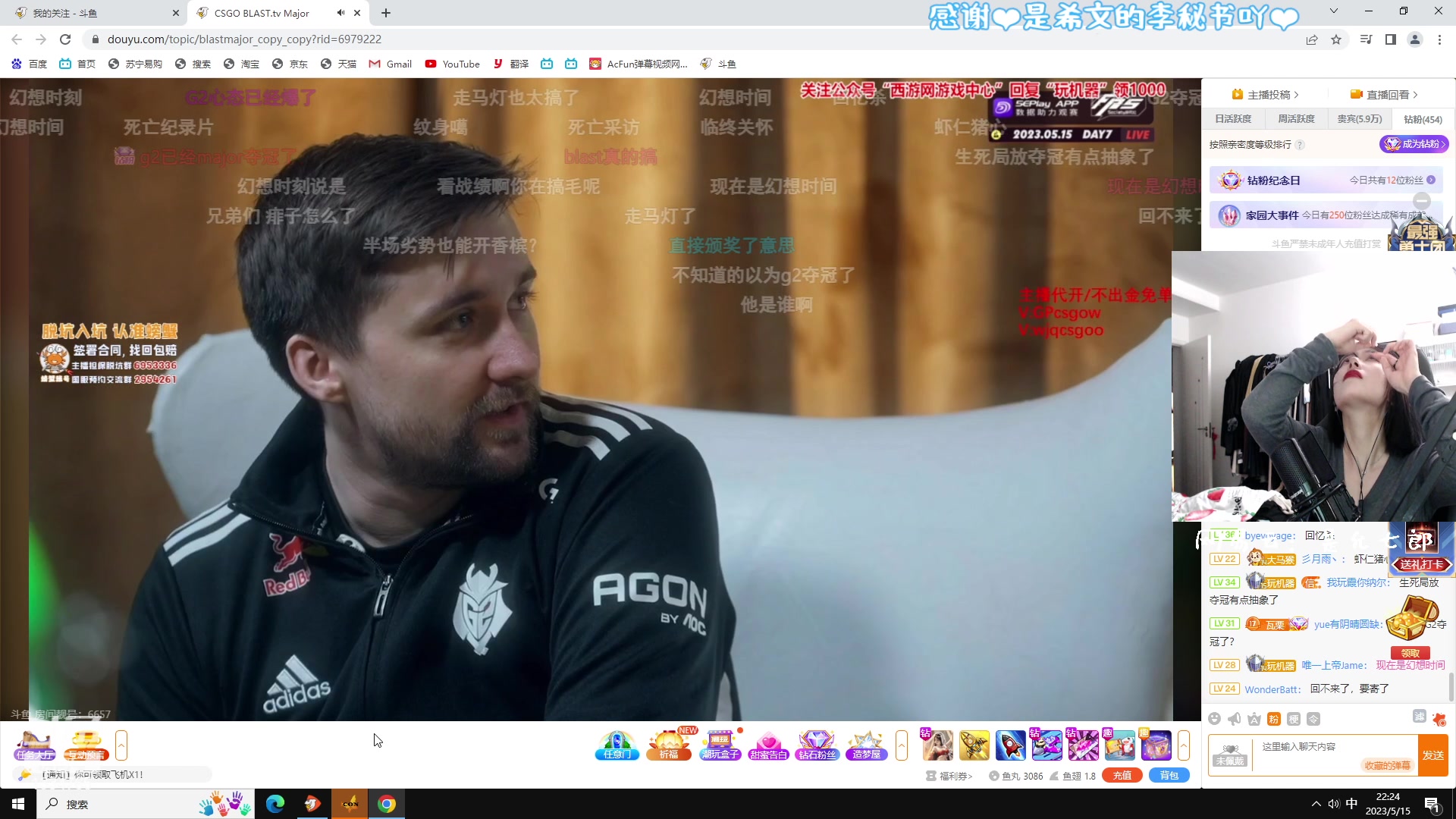
Task: Open the 背包 backpack
Action: [x=1169, y=776]
